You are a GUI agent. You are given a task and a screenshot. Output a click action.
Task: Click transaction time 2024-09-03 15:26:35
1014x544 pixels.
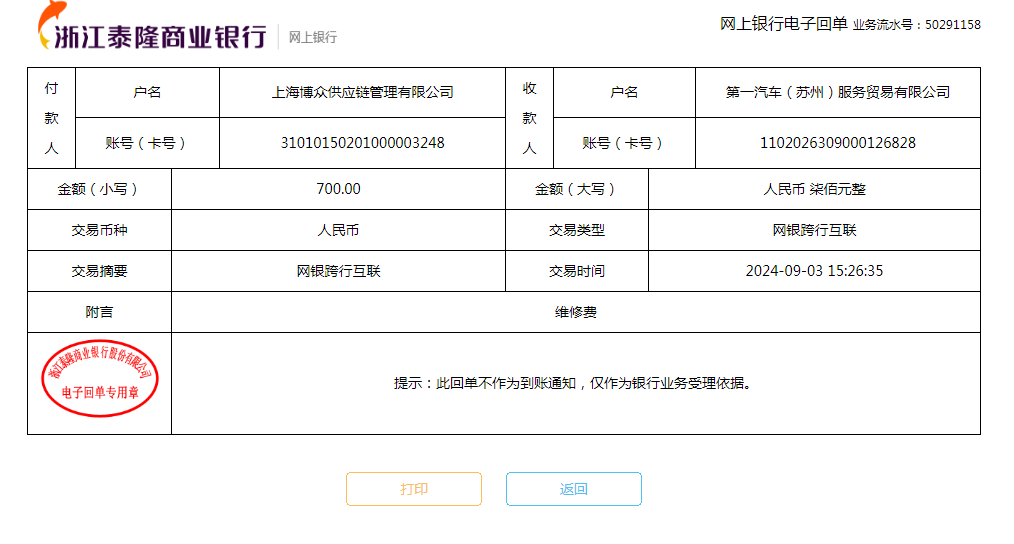tap(814, 271)
